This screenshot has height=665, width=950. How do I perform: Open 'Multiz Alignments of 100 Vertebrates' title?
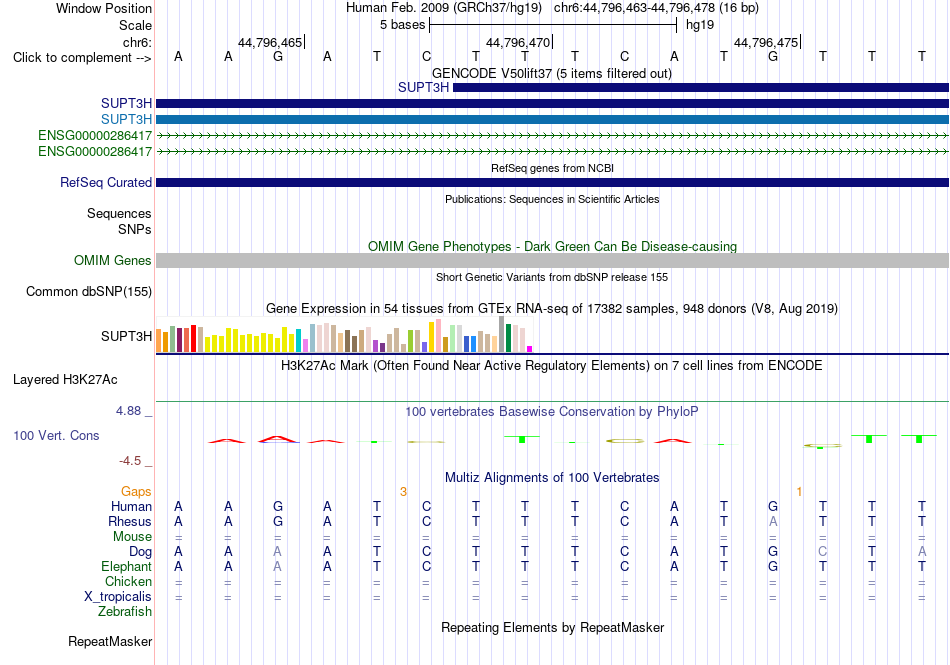click(552, 477)
